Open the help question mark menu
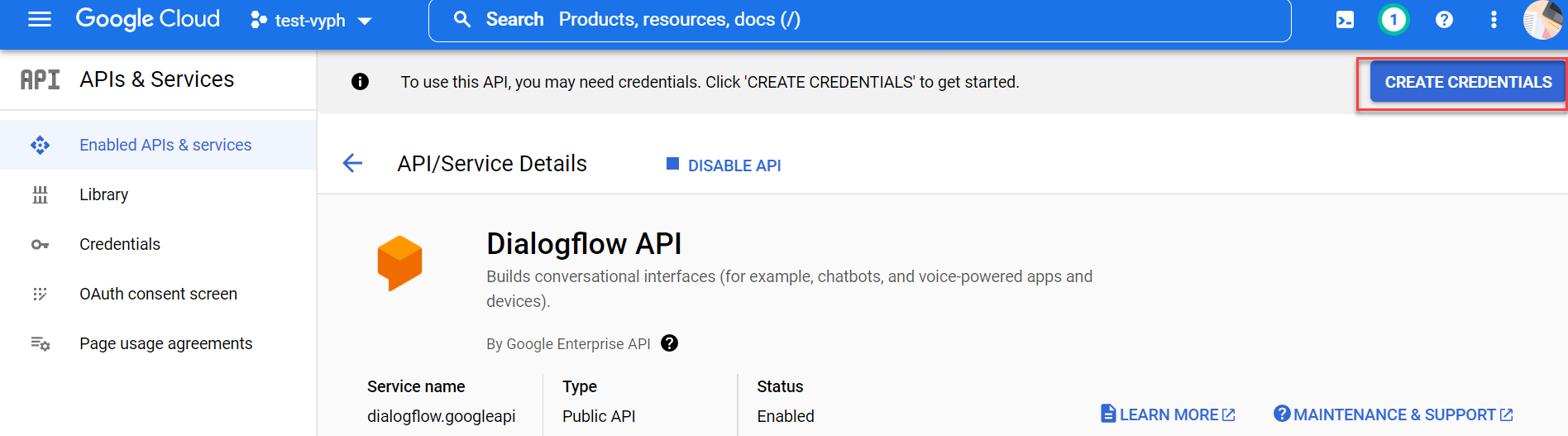The image size is (1568, 436). 1444,20
